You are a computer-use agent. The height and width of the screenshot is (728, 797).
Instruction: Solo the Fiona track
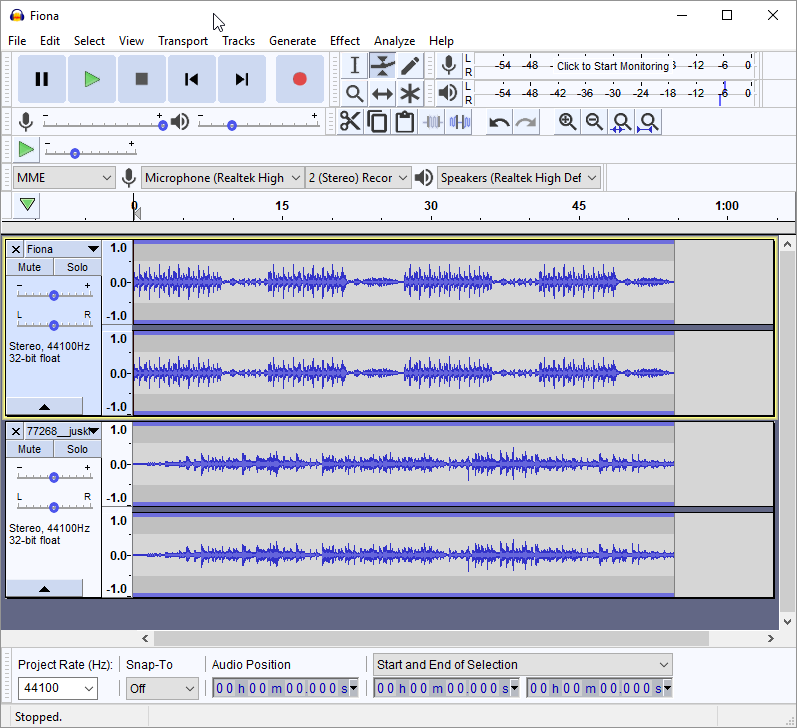pos(77,267)
